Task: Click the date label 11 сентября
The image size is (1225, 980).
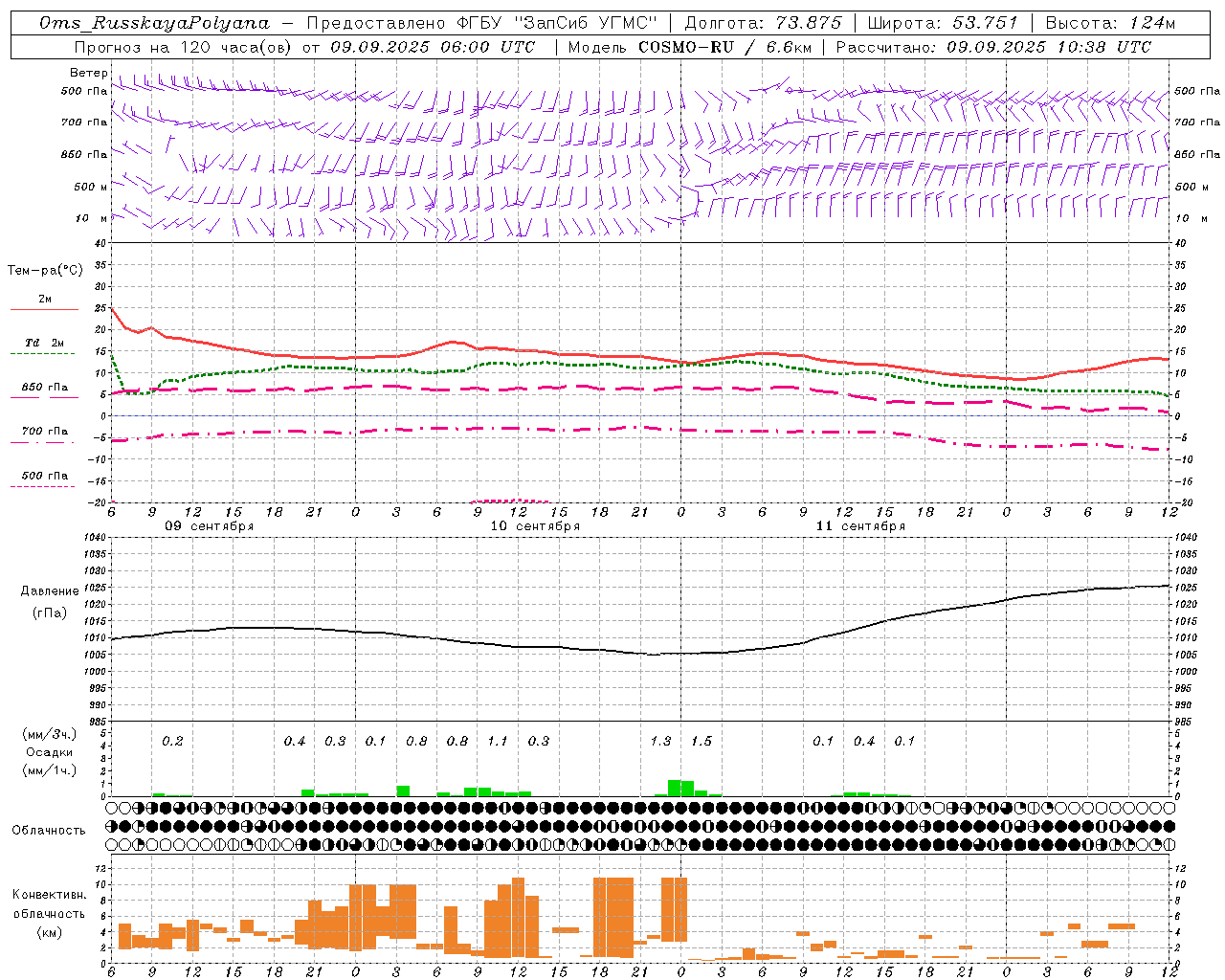Action: click(860, 526)
